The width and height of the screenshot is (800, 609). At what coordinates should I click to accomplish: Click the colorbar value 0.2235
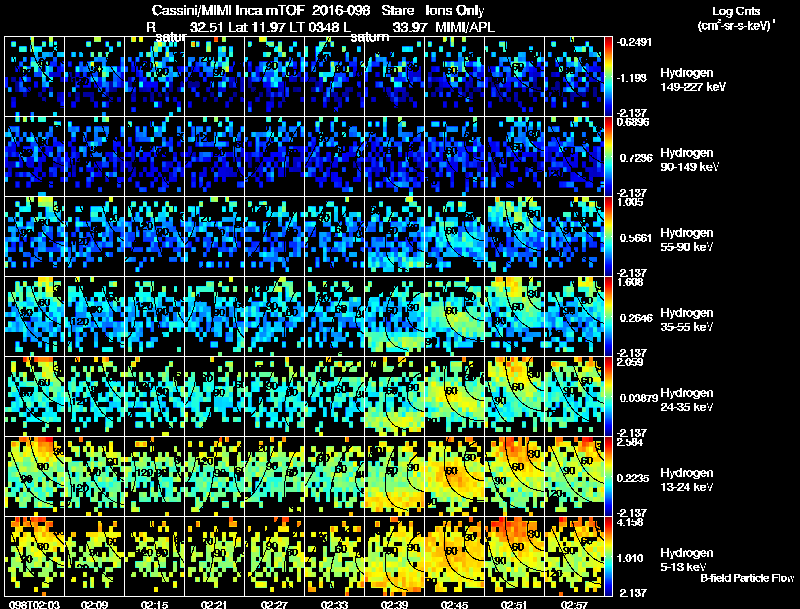(636, 478)
